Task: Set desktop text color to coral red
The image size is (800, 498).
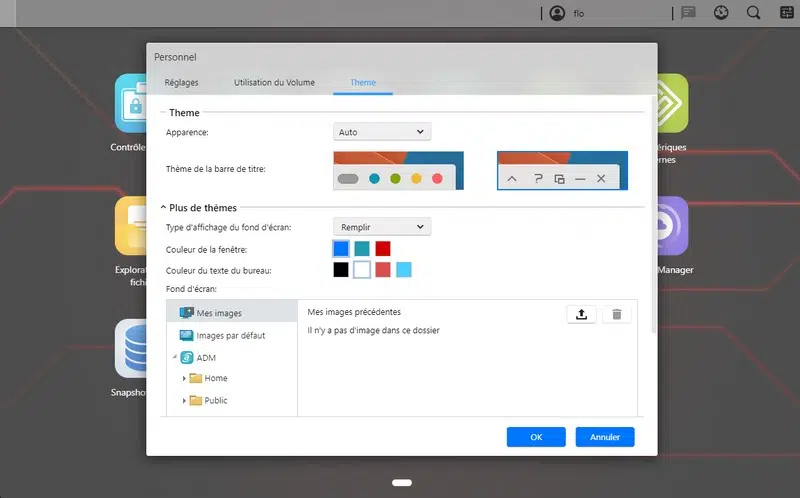Action: point(383,269)
